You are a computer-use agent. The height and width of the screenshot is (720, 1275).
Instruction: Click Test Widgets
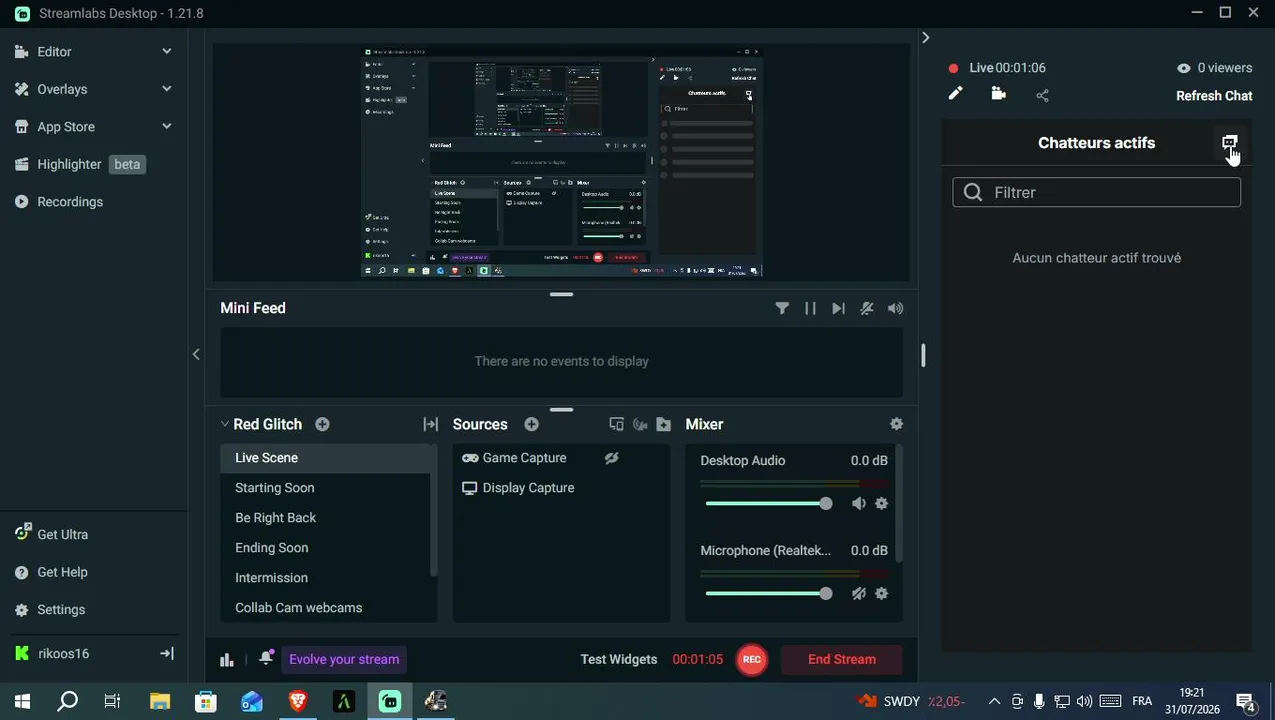point(619,659)
